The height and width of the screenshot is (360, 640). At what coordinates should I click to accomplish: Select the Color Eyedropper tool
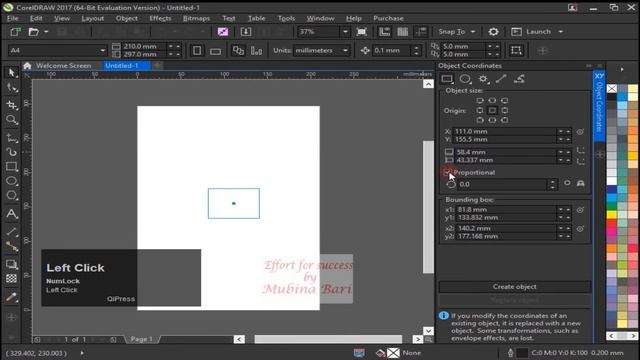(12, 297)
